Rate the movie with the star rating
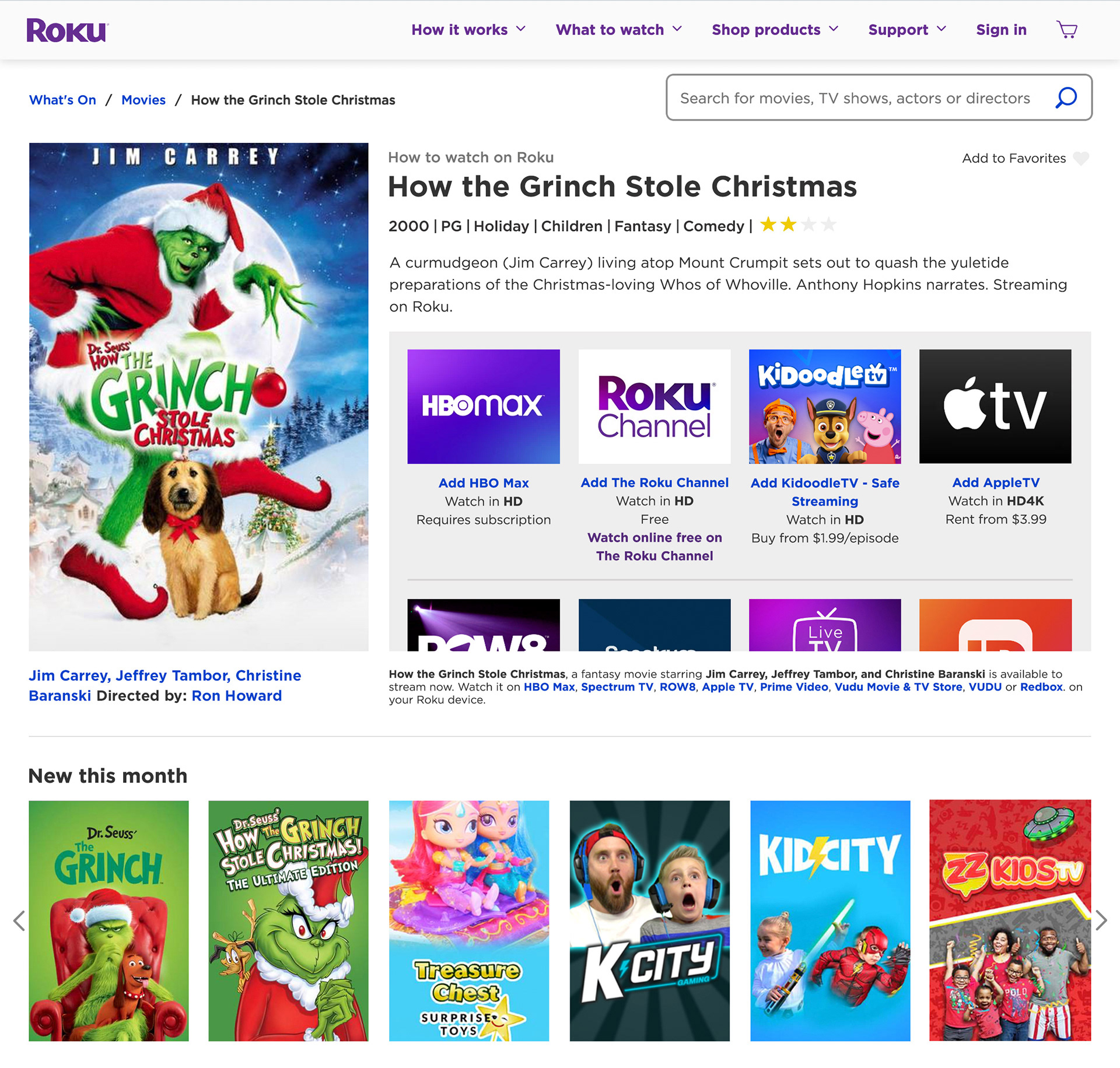Screen dimensions: 1120x1068 click(x=798, y=225)
